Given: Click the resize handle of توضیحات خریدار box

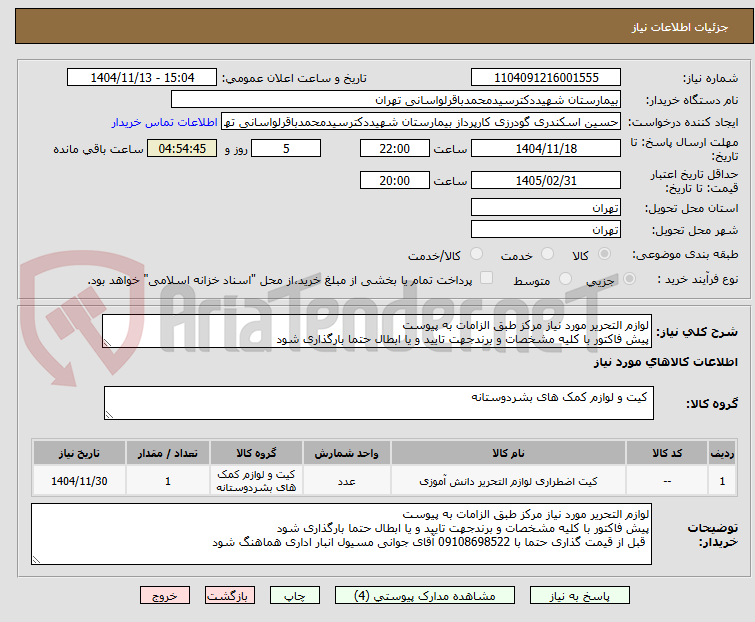Looking at the screenshot, I should (x=37, y=559).
